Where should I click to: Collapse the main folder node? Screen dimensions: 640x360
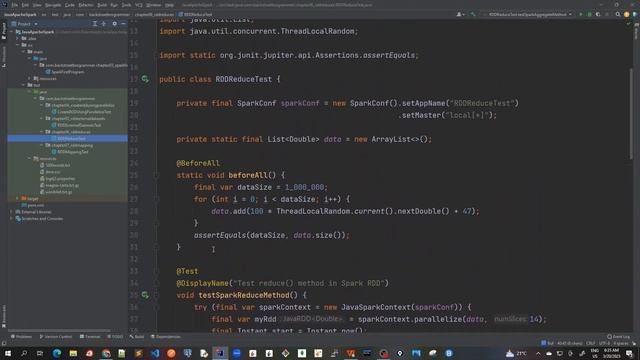[x=24, y=52]
